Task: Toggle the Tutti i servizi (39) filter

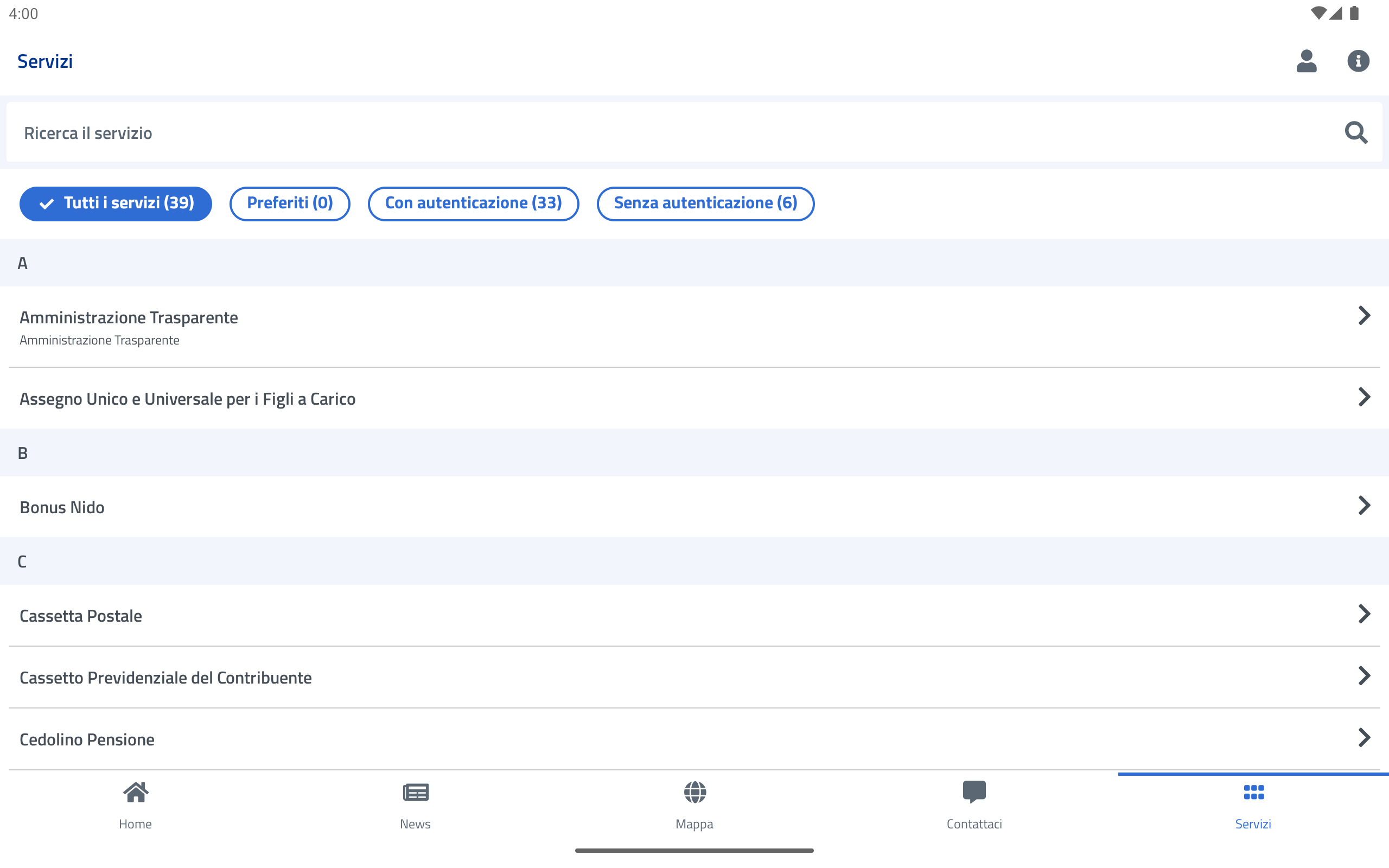Action: point(116,203)
